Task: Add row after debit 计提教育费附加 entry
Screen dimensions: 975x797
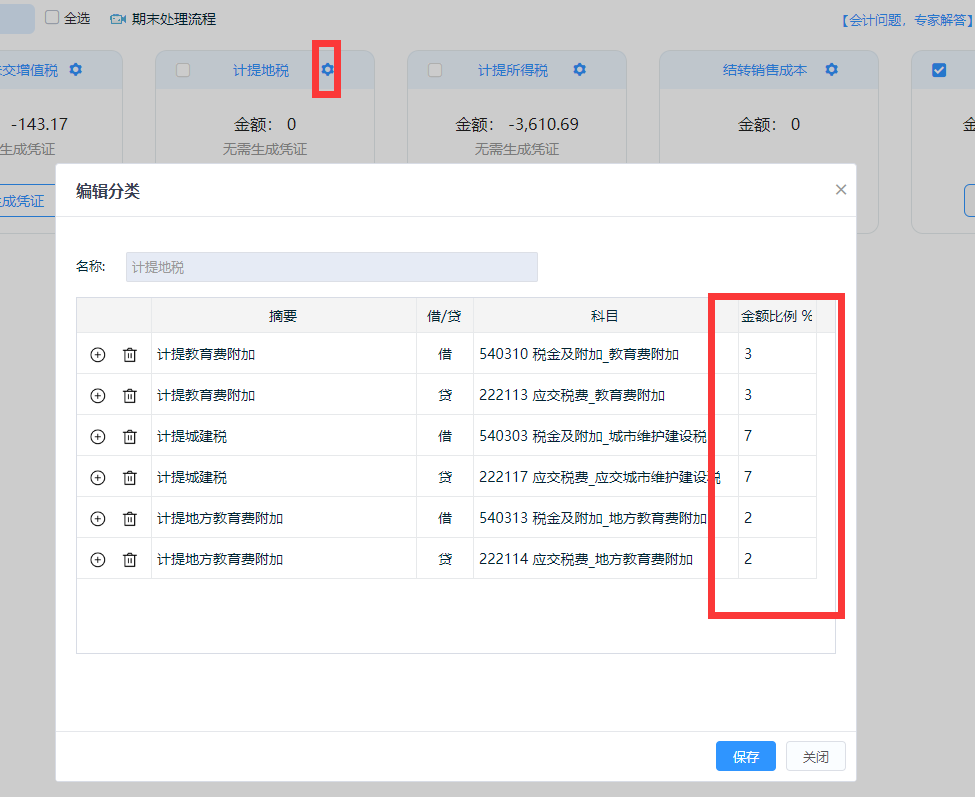Action: [x=98, y=354]
